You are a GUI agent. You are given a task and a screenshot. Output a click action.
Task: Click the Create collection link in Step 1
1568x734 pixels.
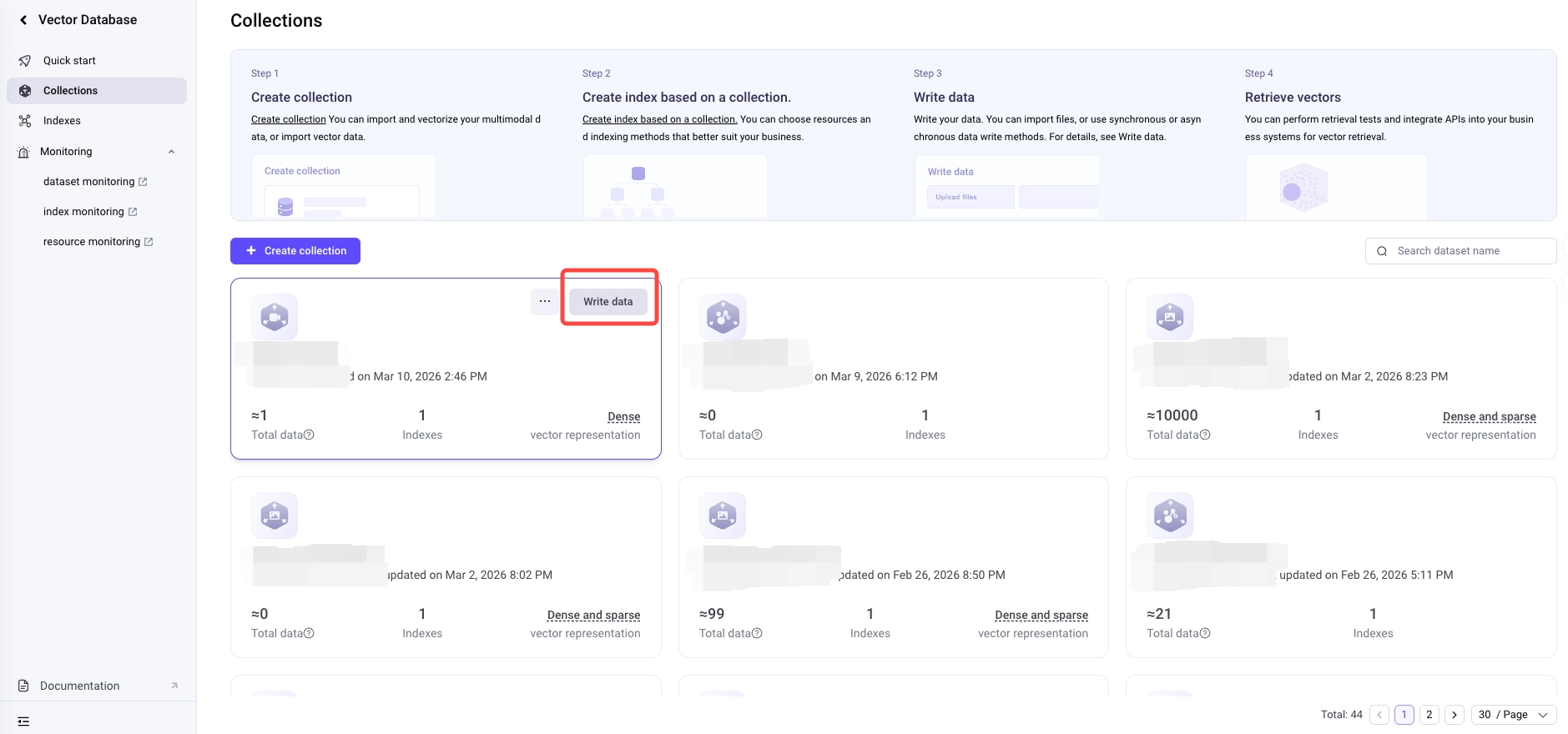point(288,119)
